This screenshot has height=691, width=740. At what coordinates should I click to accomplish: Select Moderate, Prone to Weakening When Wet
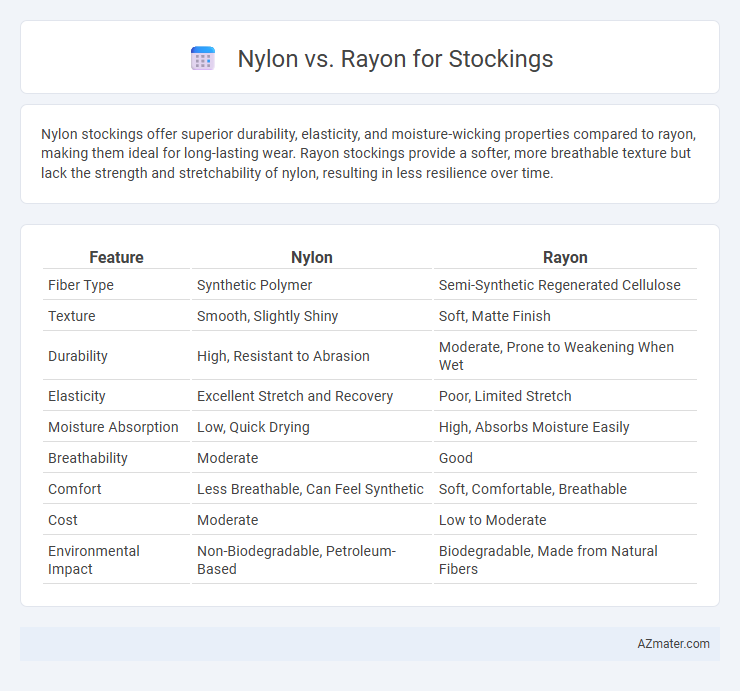pyautogui.click(x=556, y=356)
